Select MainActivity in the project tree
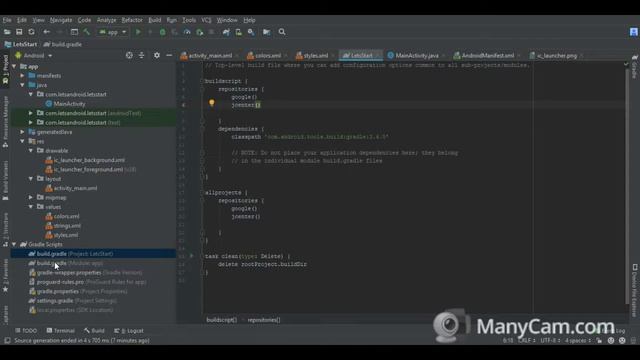640x360 pixels. 69,104
